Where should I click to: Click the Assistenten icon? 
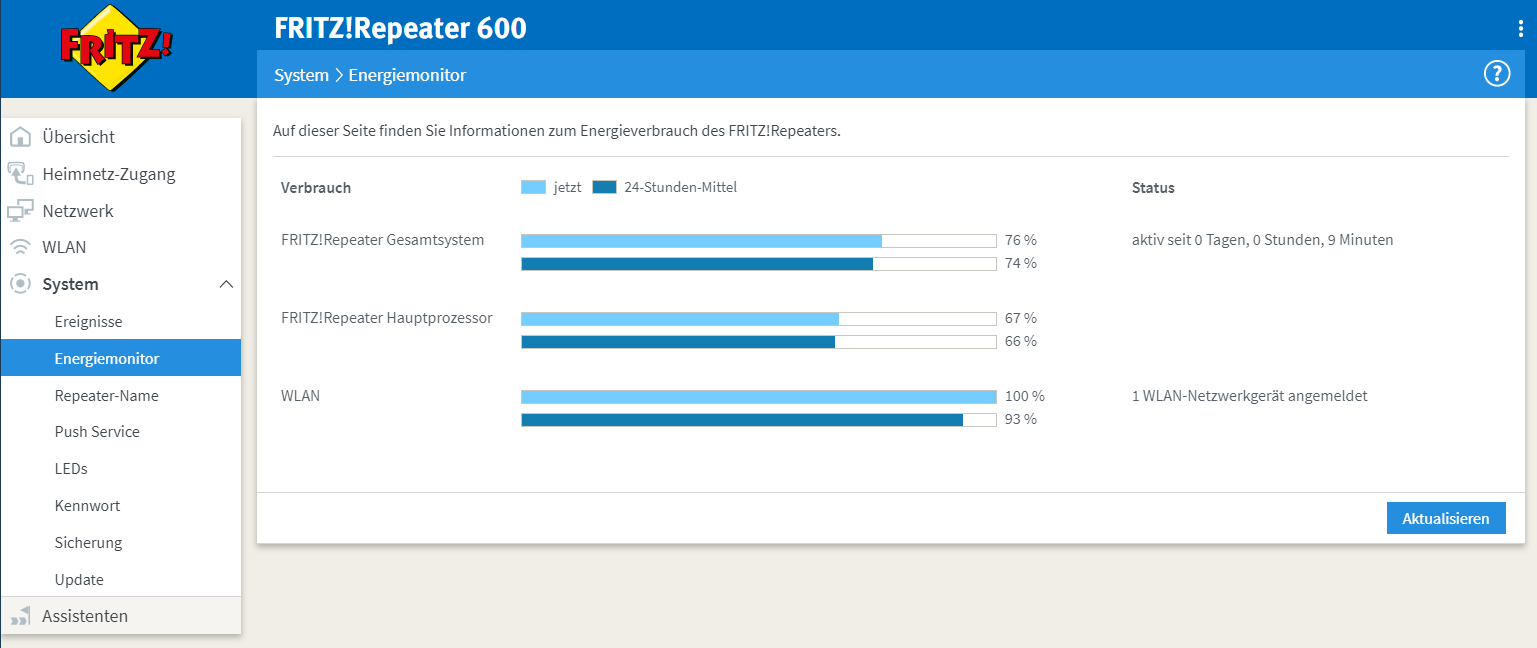(x=20, y=616)
